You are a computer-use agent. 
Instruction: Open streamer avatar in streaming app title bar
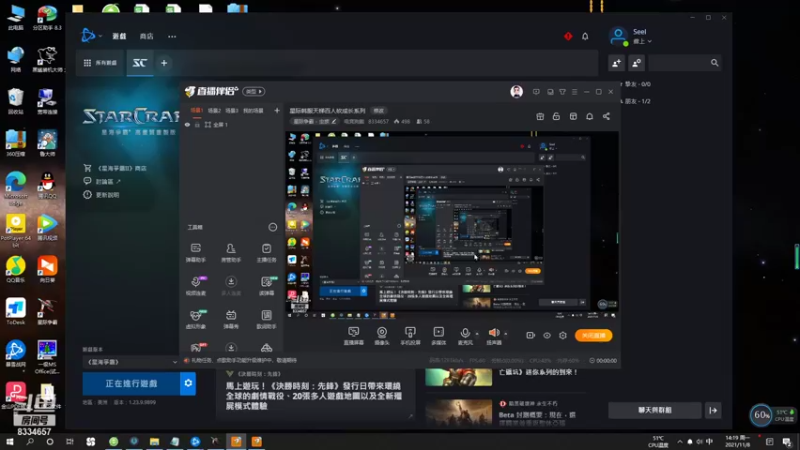pos(516,92)
